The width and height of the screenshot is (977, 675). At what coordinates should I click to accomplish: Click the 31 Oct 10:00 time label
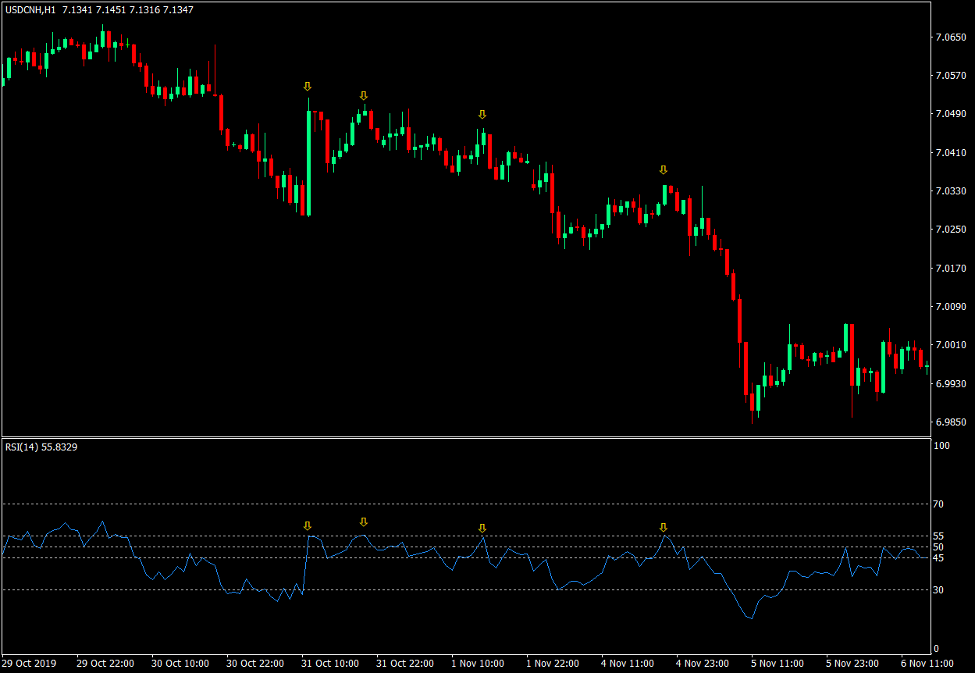tap(330, 664)
